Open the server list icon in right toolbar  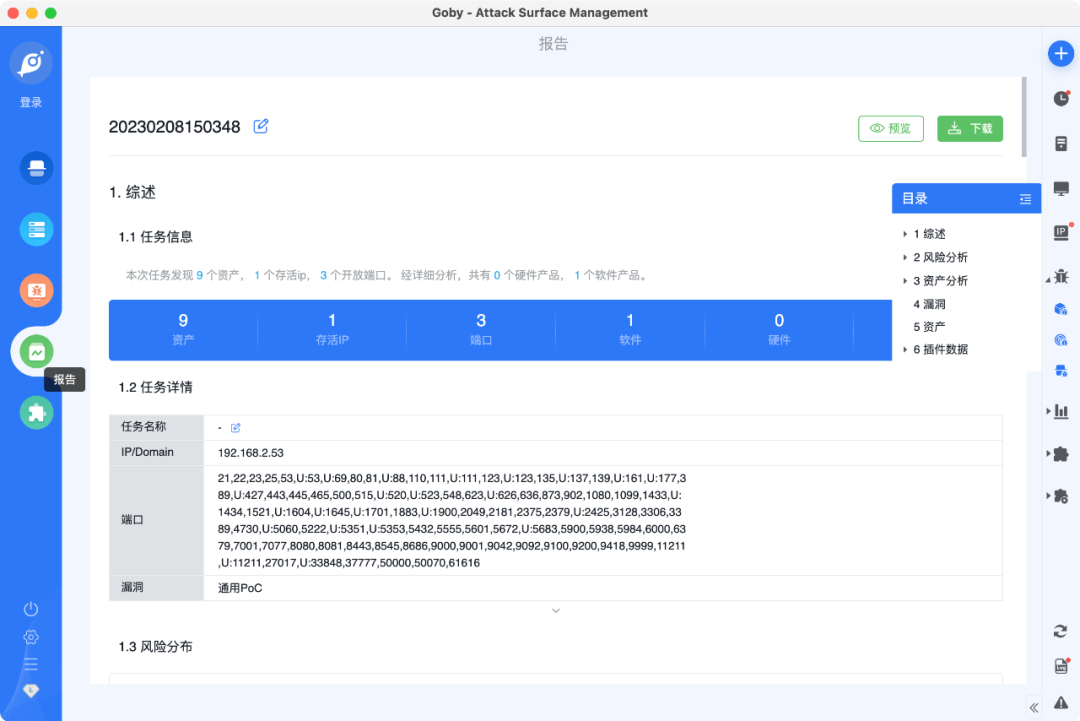pyautogui.click(x=1061, y=143)
